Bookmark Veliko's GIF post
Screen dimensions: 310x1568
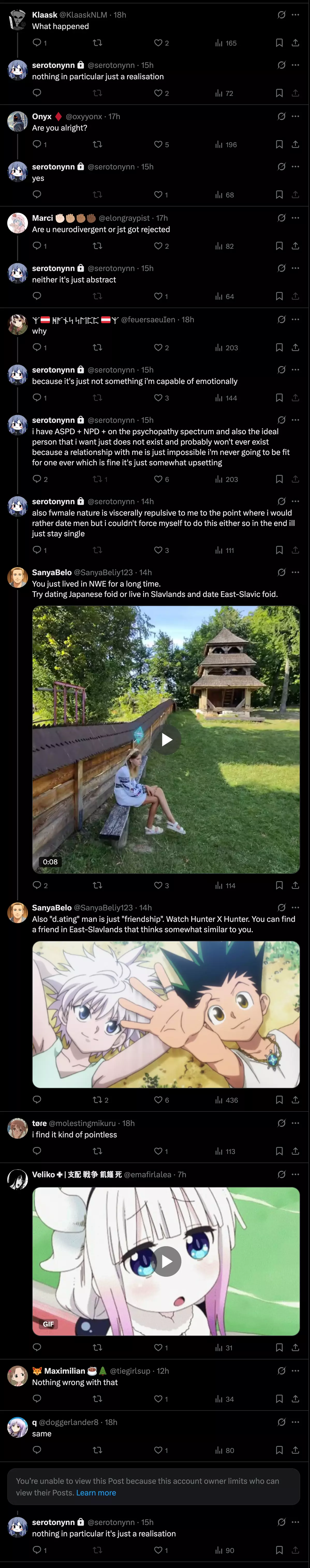pos(279,1347)
